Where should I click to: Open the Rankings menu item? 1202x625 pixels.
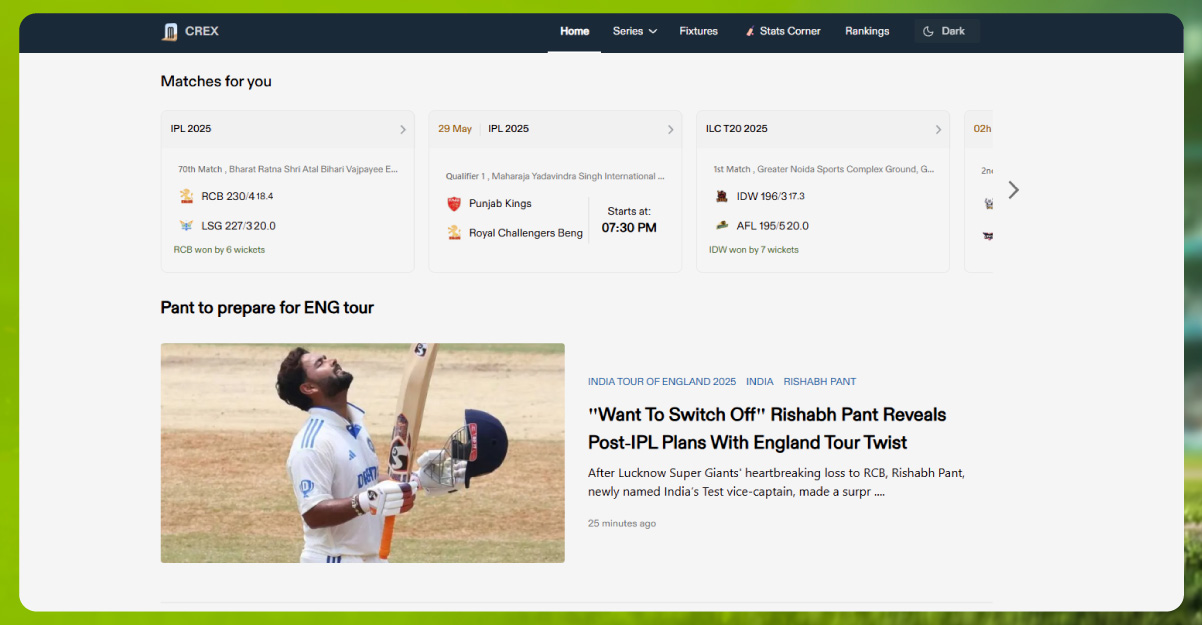[866, 31]
